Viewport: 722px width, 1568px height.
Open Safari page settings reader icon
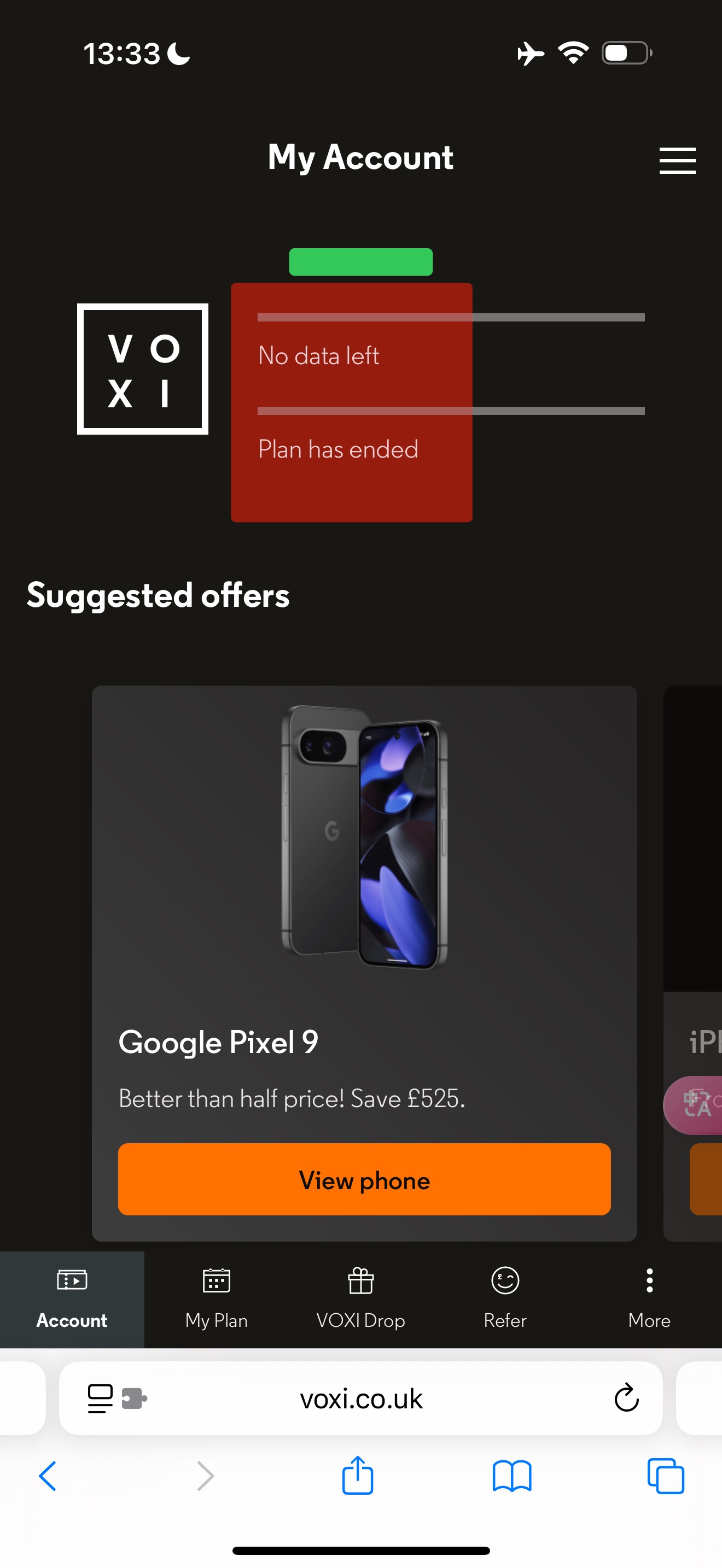click(101, 1398)
